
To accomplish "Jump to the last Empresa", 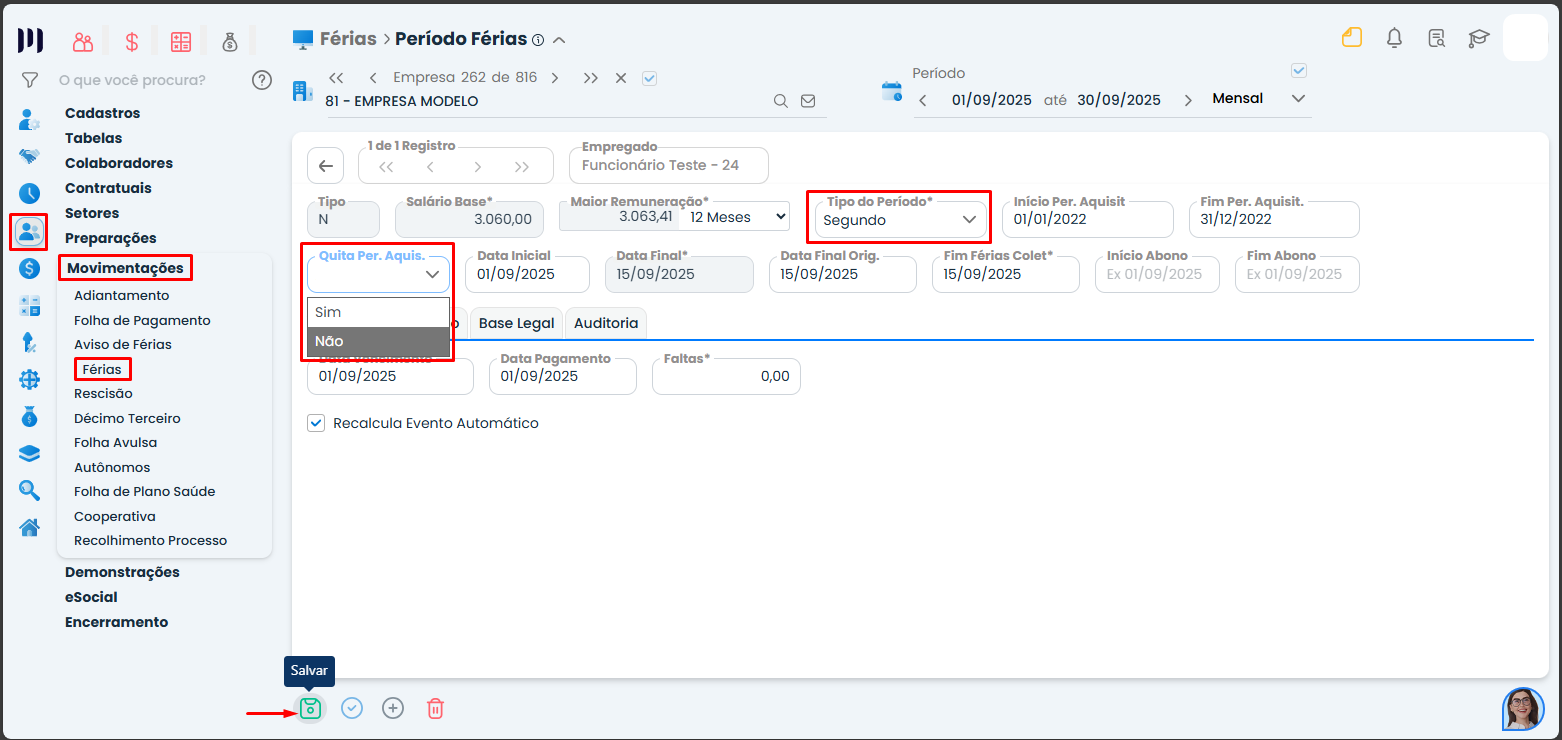I will click(x=591, y=78).
